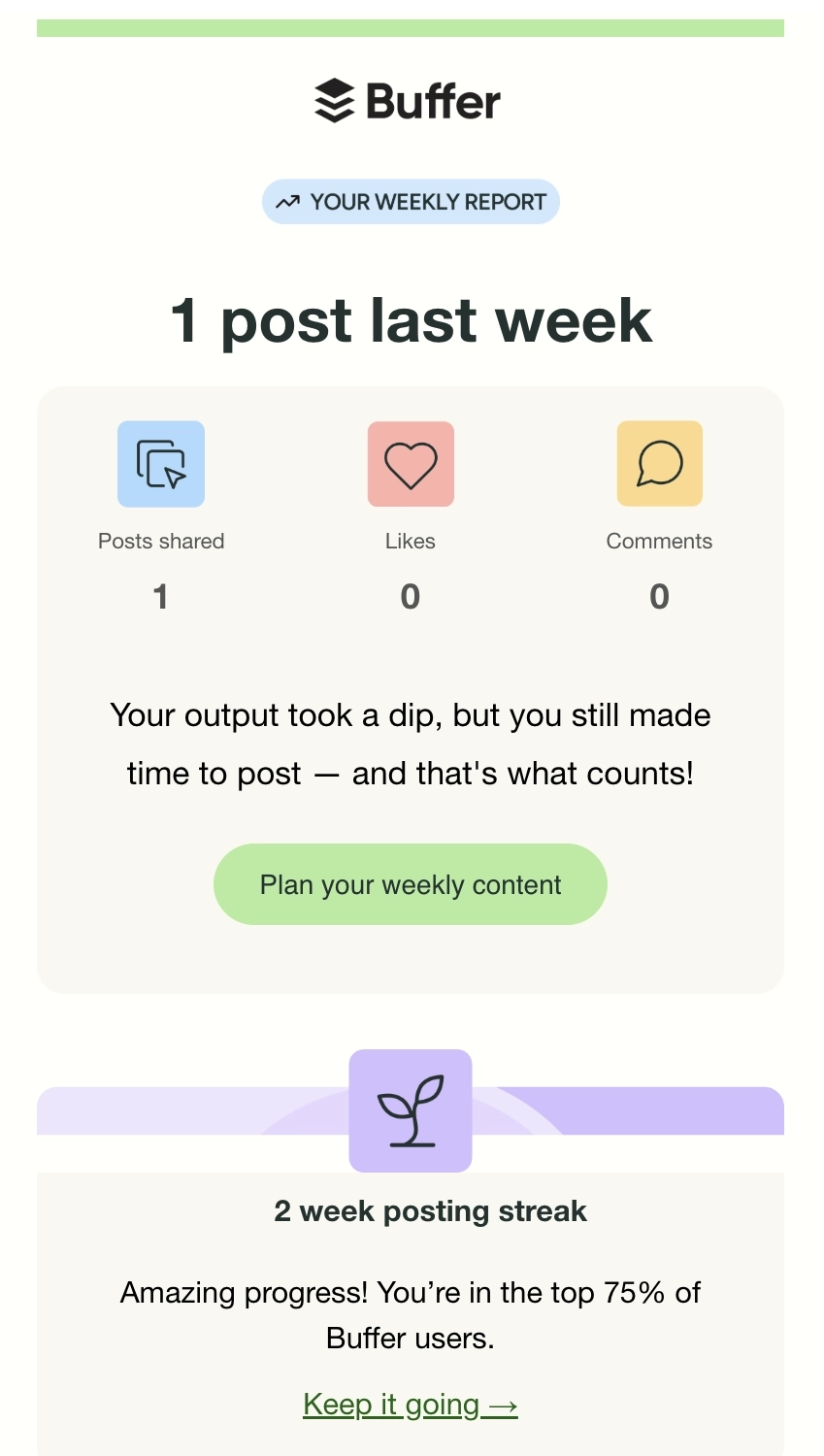Click the Comments count value
This screenshot has height=1456, width=824.
[x=660, y=596]
